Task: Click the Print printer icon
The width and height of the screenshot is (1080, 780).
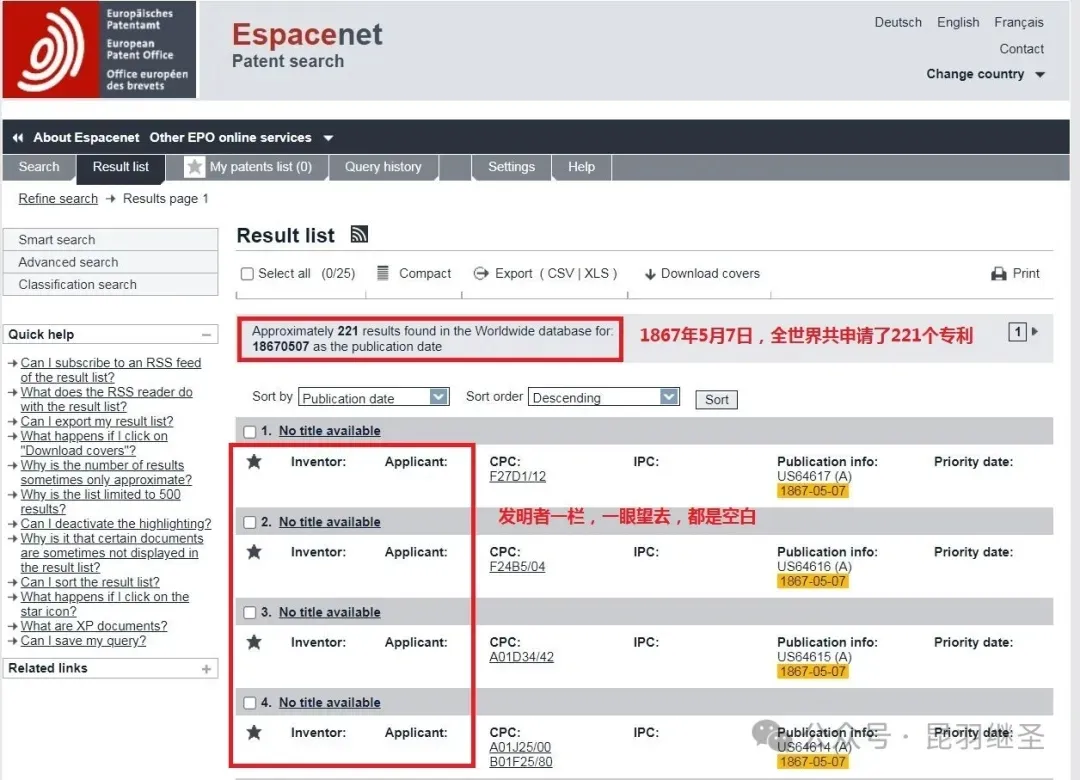Action: pos(998,274)
